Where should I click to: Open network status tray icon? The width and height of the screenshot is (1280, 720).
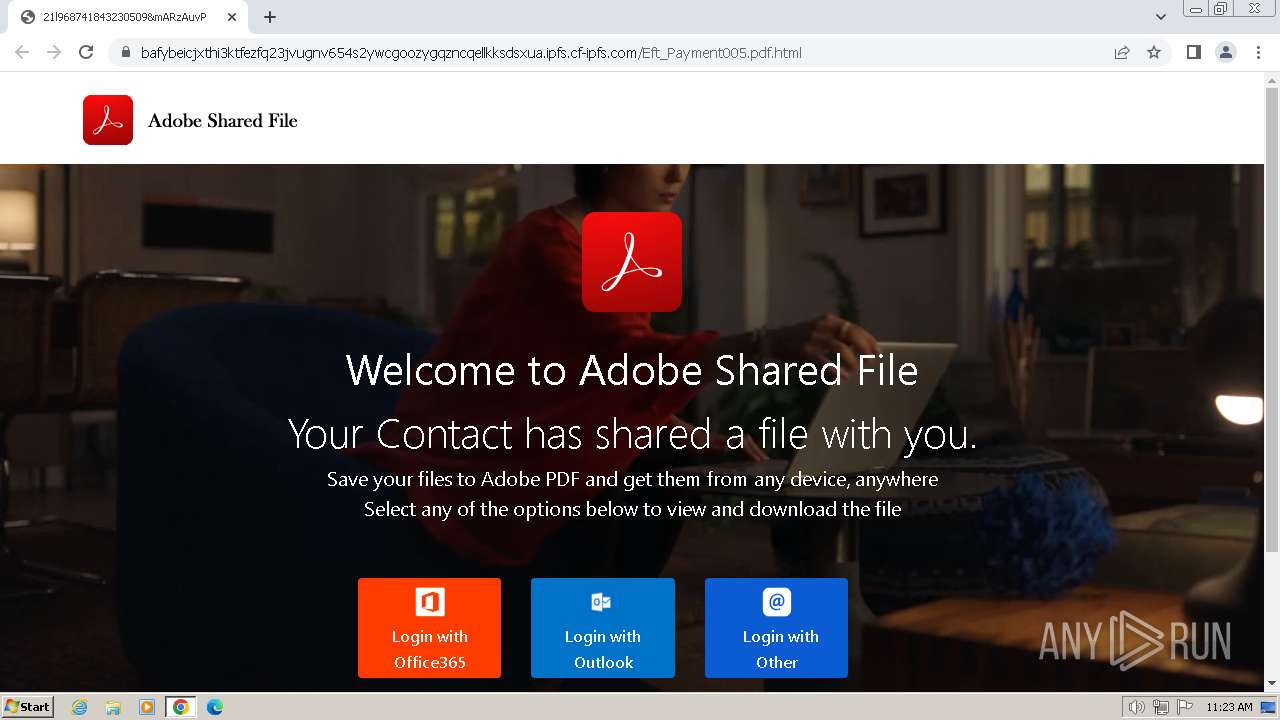(x=1161, y=707)
